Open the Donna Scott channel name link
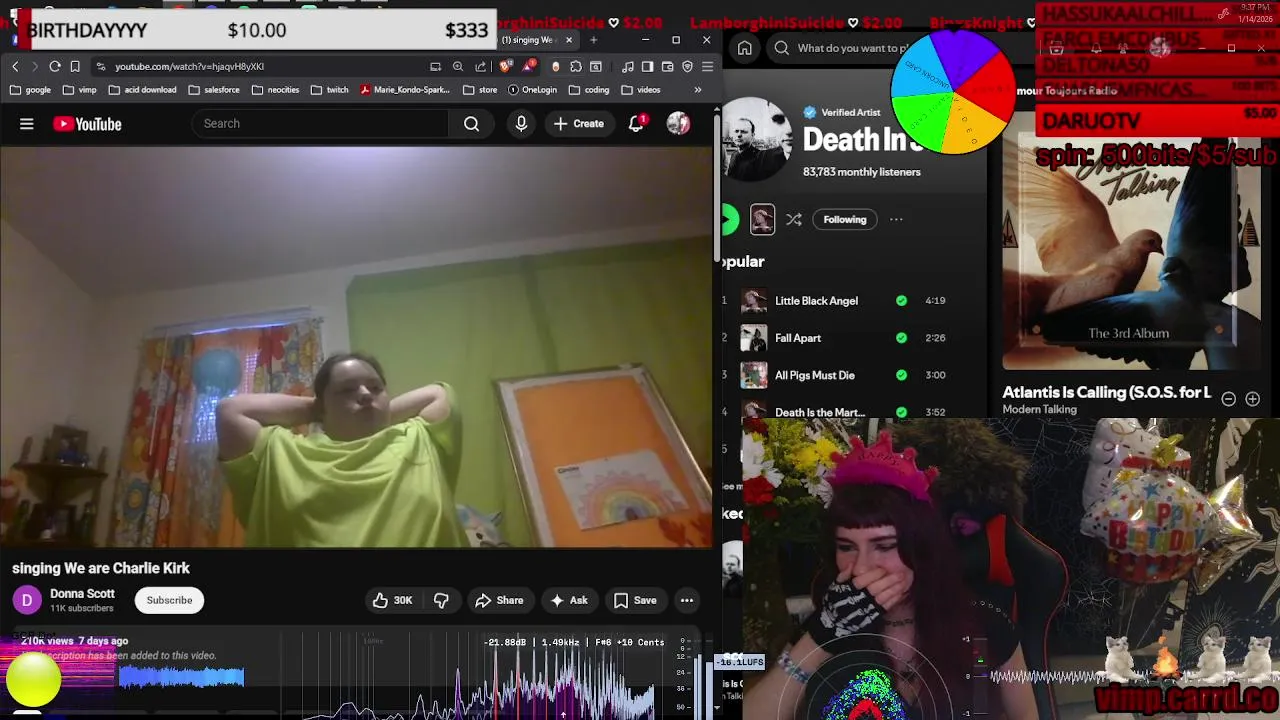 click(82, 594)
